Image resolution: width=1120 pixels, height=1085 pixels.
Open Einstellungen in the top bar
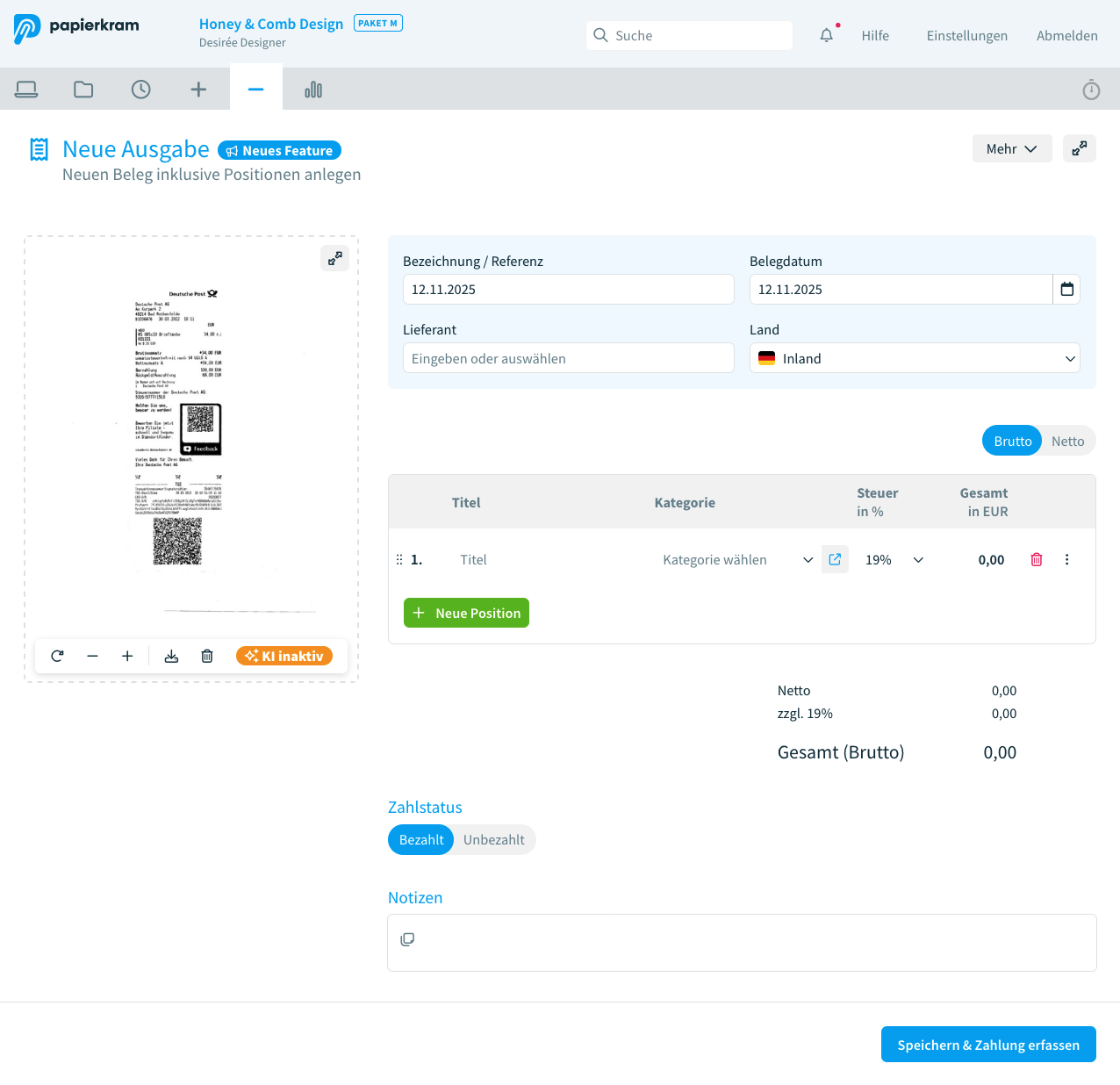(x=966, y=35)
